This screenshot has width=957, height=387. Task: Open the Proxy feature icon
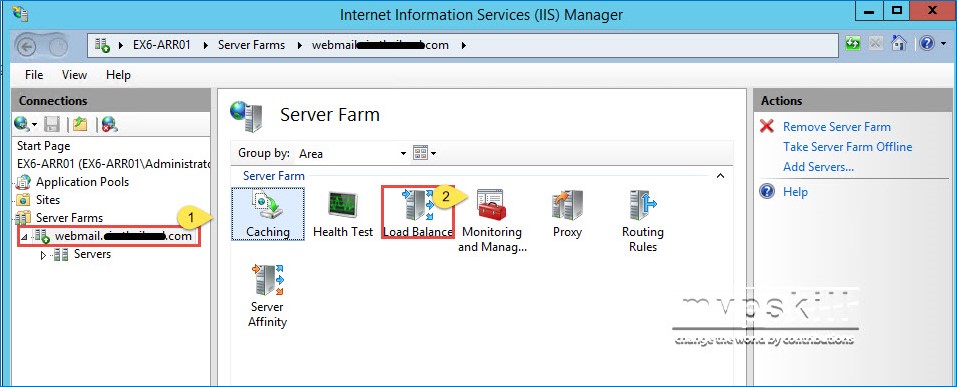(x=567, y=214)
